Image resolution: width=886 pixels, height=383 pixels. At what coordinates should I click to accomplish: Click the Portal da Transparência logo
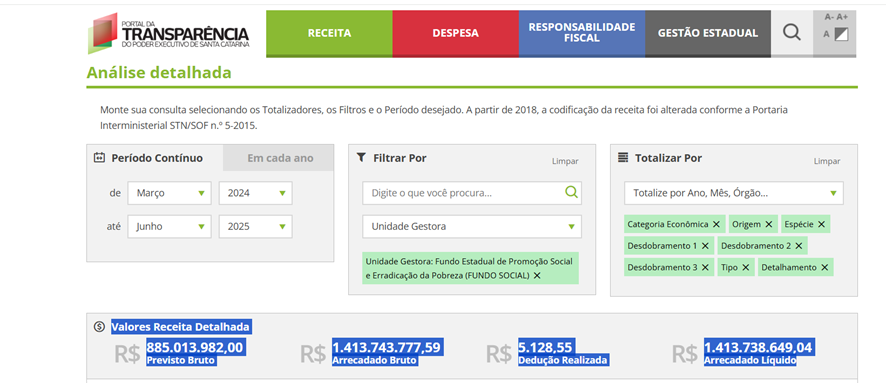168,33
